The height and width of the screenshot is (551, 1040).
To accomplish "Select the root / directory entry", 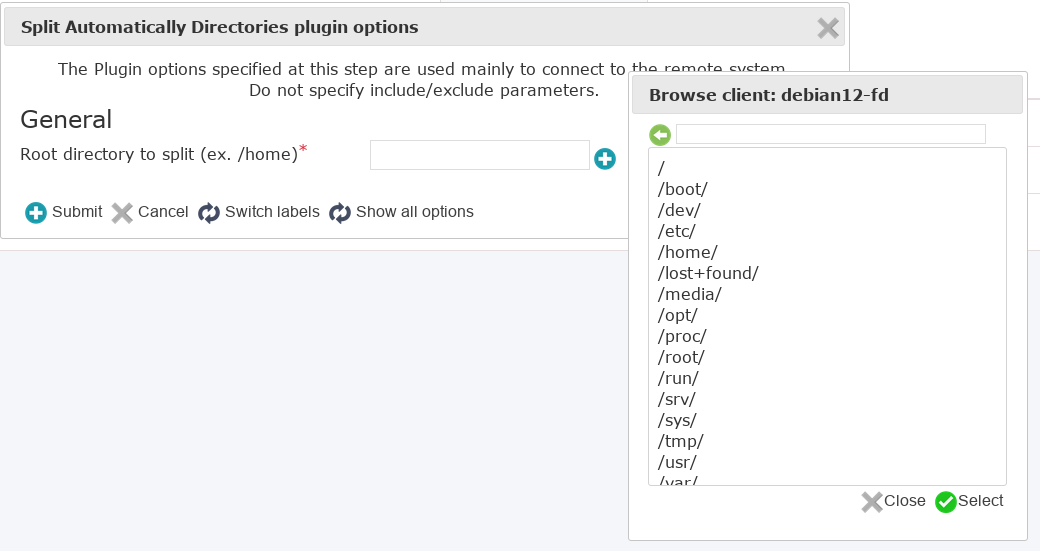I will click(x=662, y=168).
